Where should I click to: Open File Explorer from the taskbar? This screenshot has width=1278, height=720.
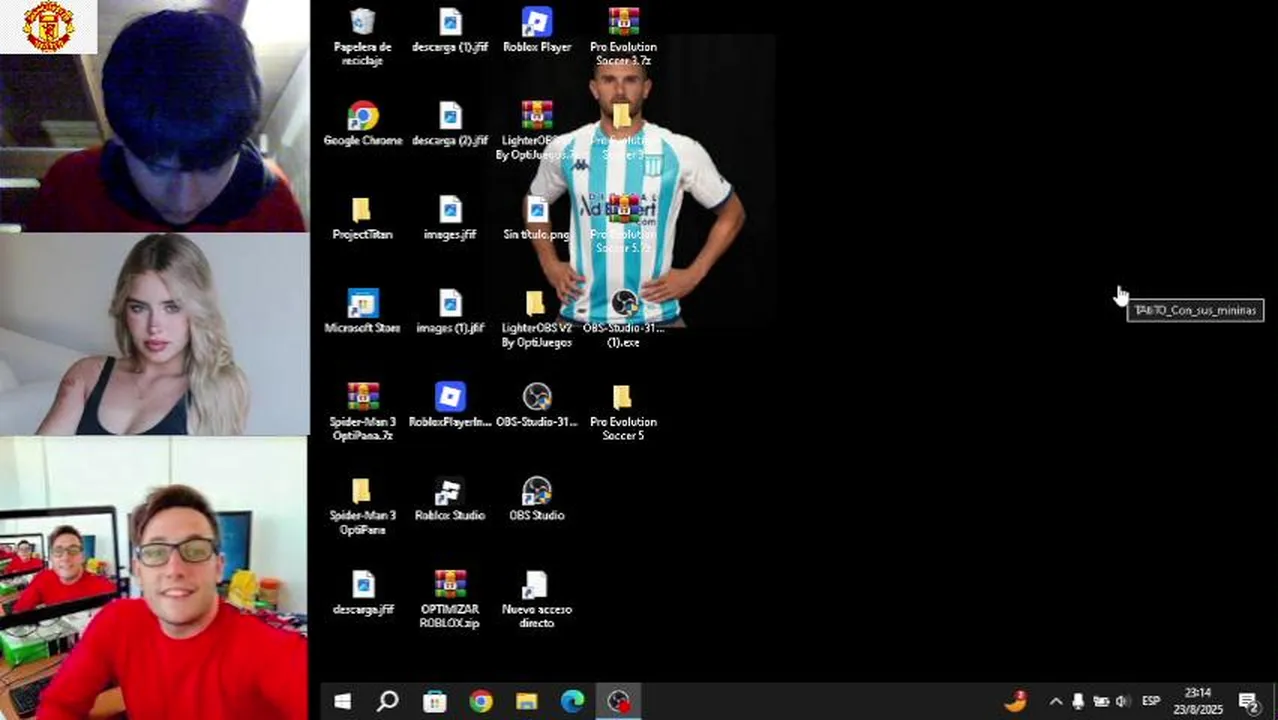[526, 702]
